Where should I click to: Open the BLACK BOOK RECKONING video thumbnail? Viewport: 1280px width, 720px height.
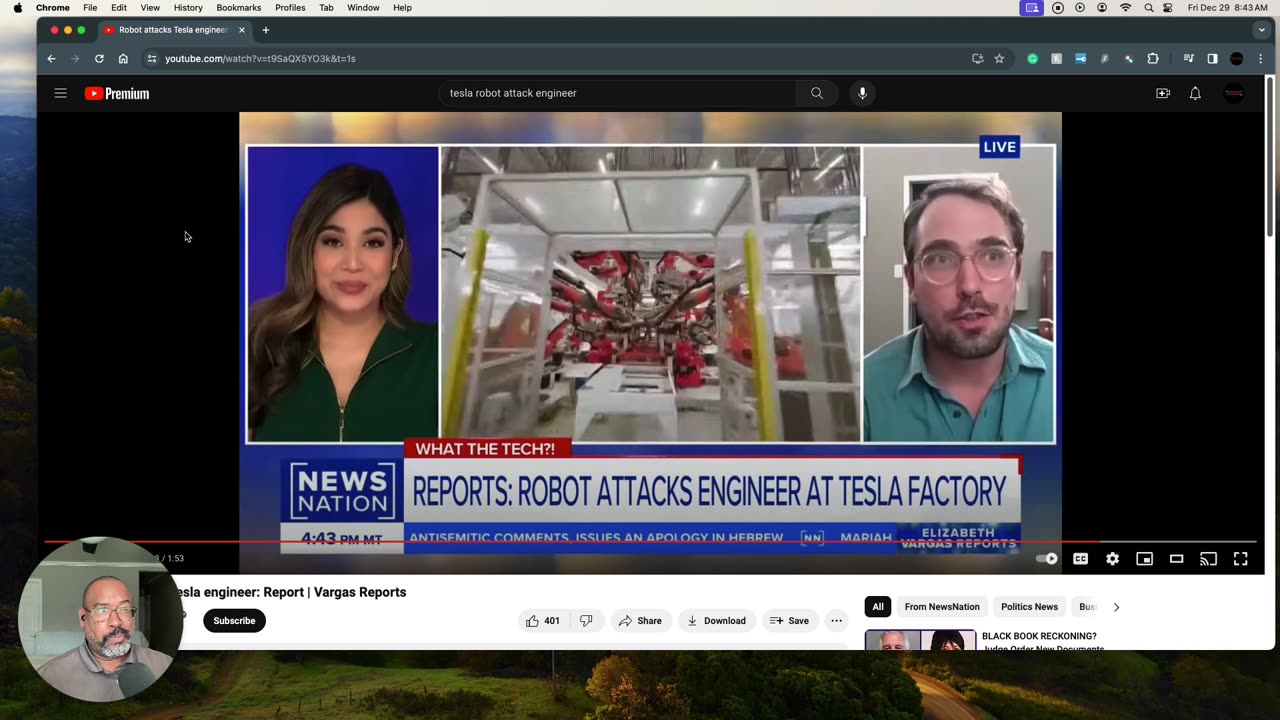pos(920,640)
